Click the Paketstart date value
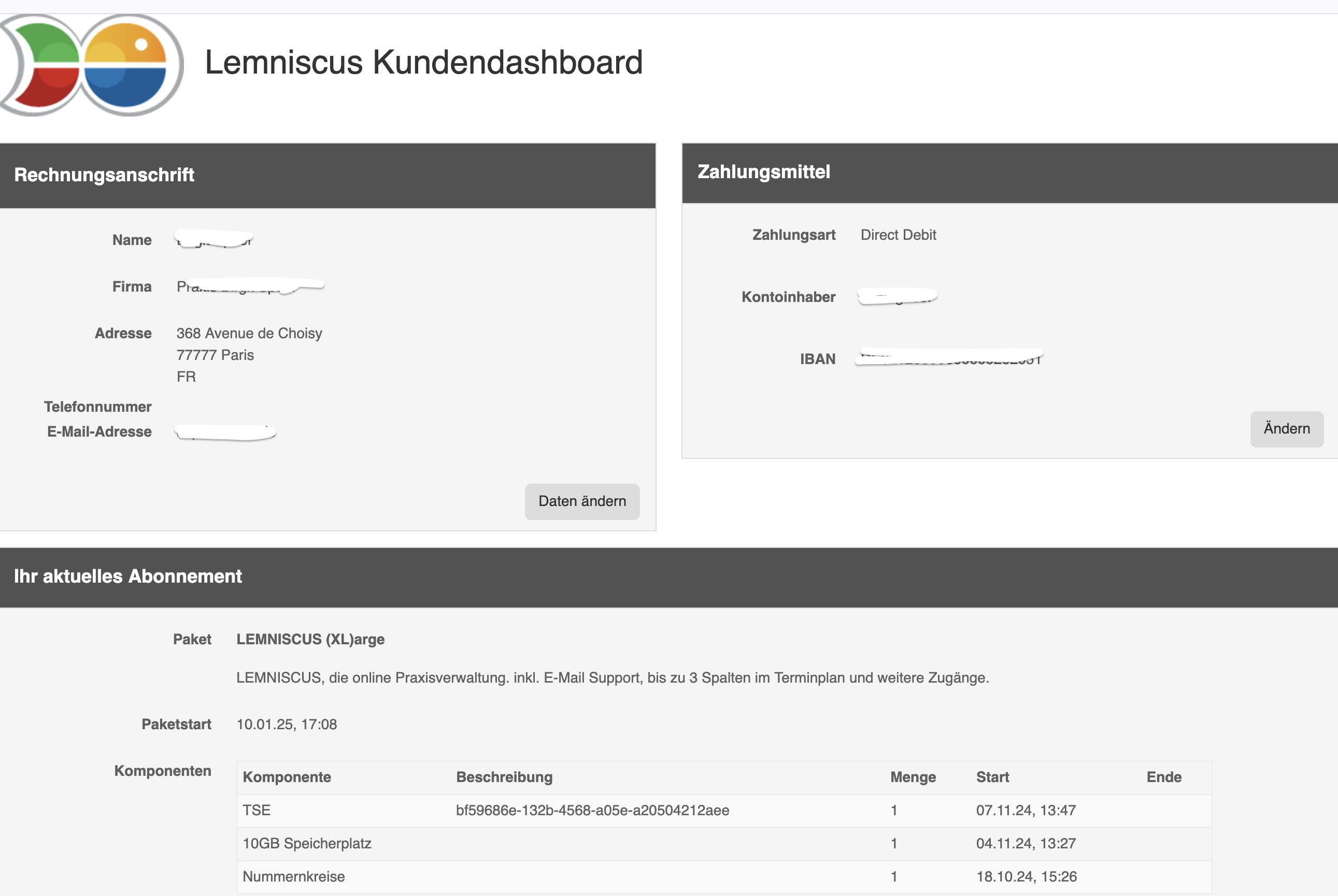 point(287,725)
